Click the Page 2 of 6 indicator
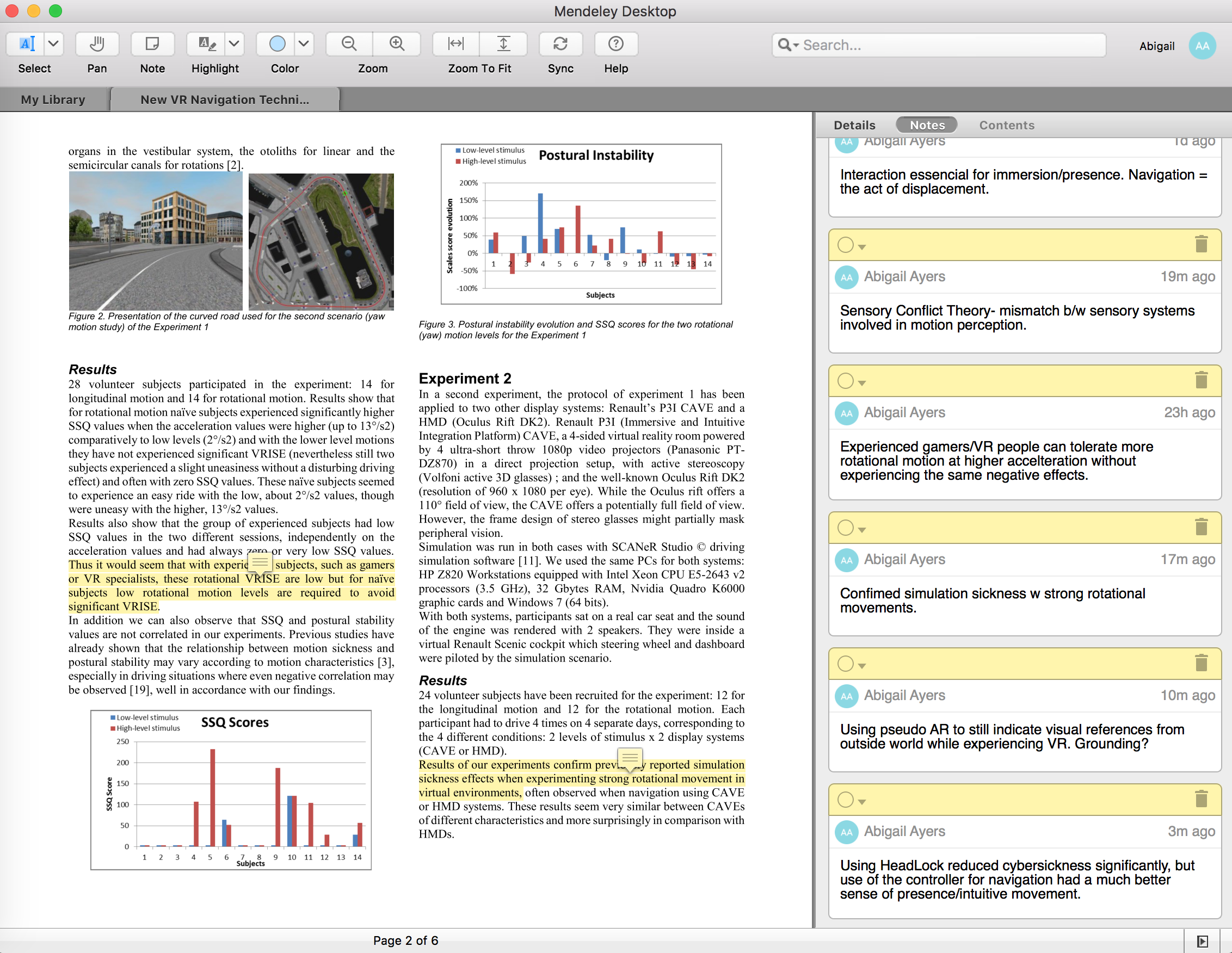This screenshot has height=953, width=1232. point(405,940)
